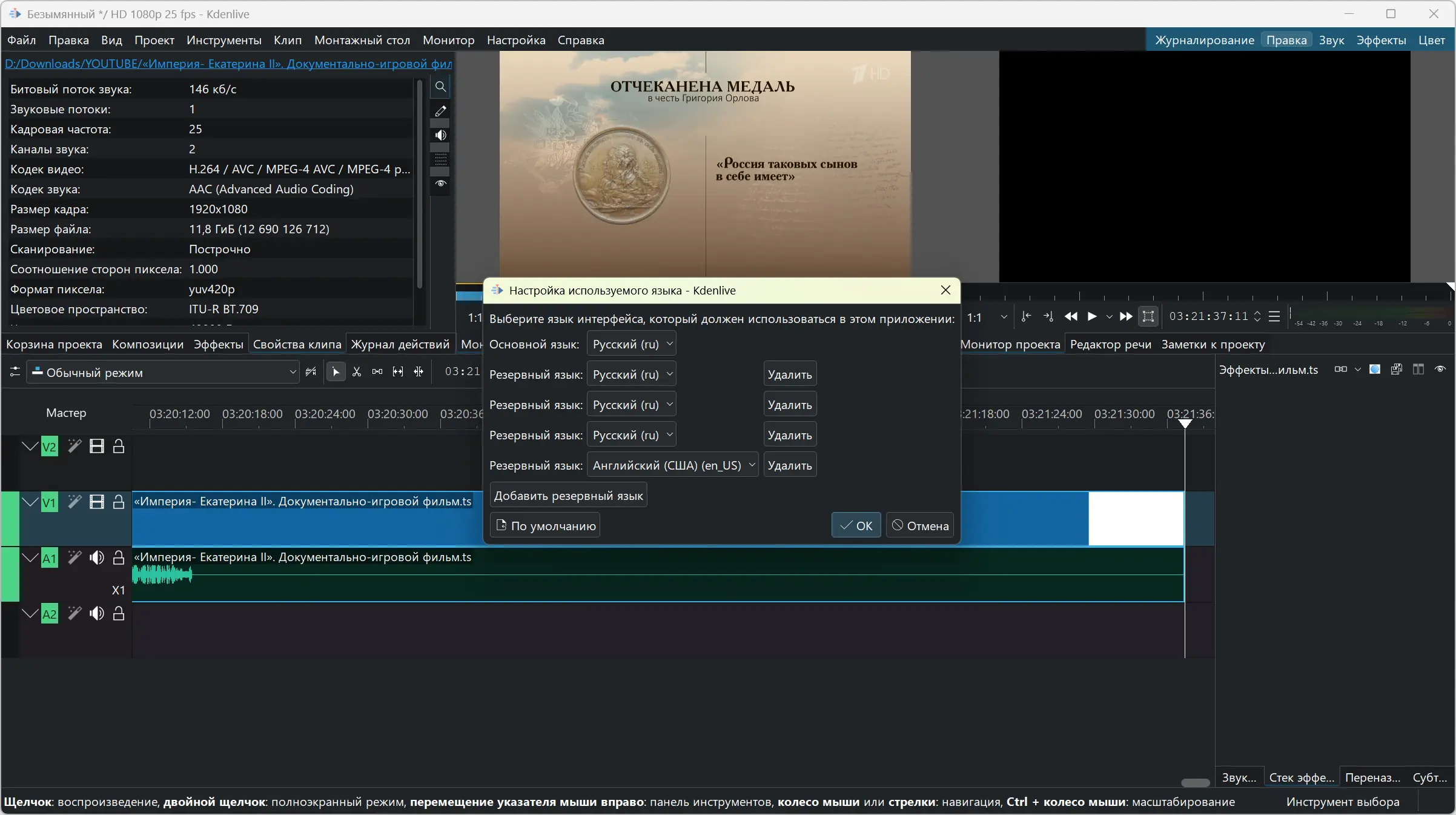
Task: Click the set zone in icon
Action: pyautogui.click(x=1026, y=316)
